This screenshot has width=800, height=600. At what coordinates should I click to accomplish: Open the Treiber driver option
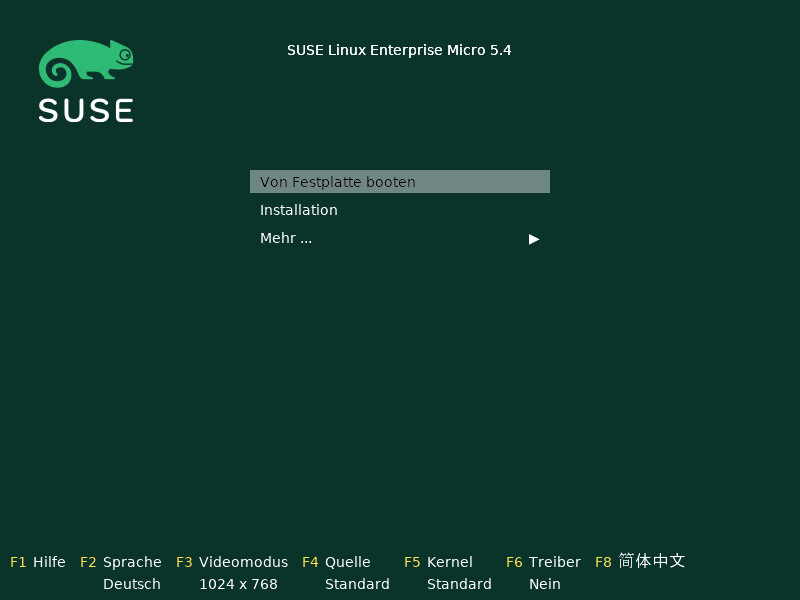click(x=554, y=562)
